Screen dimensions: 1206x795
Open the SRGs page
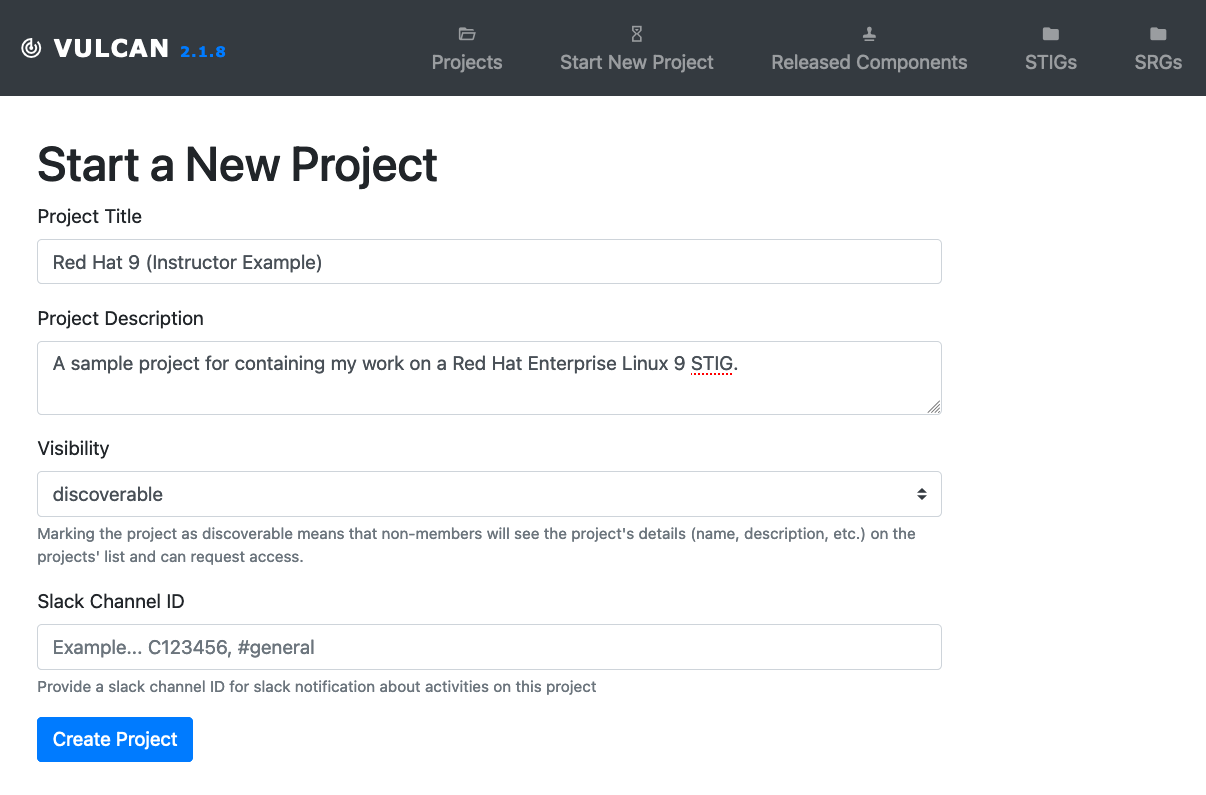click(x=1157, y=62)
